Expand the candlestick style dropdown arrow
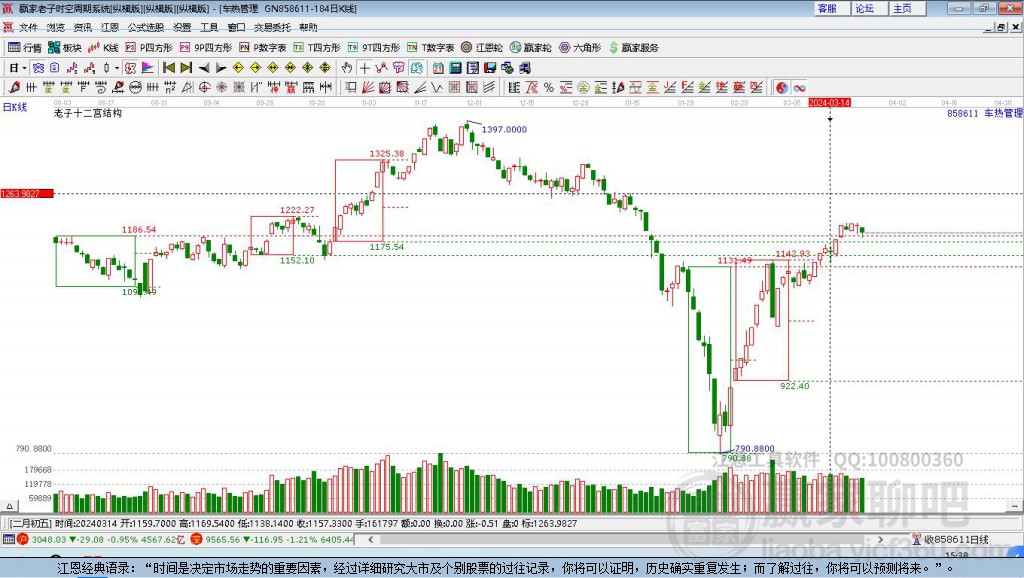 pyautogui.click(x=116, y=68)
